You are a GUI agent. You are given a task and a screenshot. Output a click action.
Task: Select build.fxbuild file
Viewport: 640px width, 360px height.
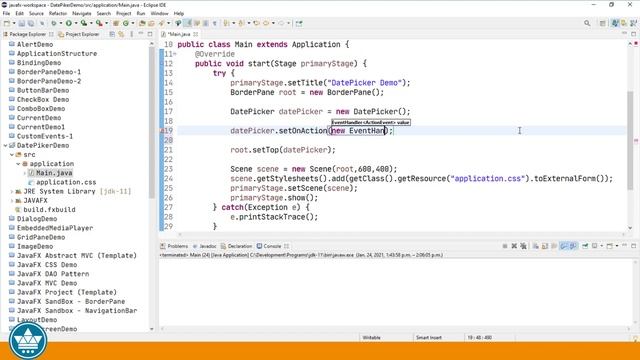tap(49, 209)
